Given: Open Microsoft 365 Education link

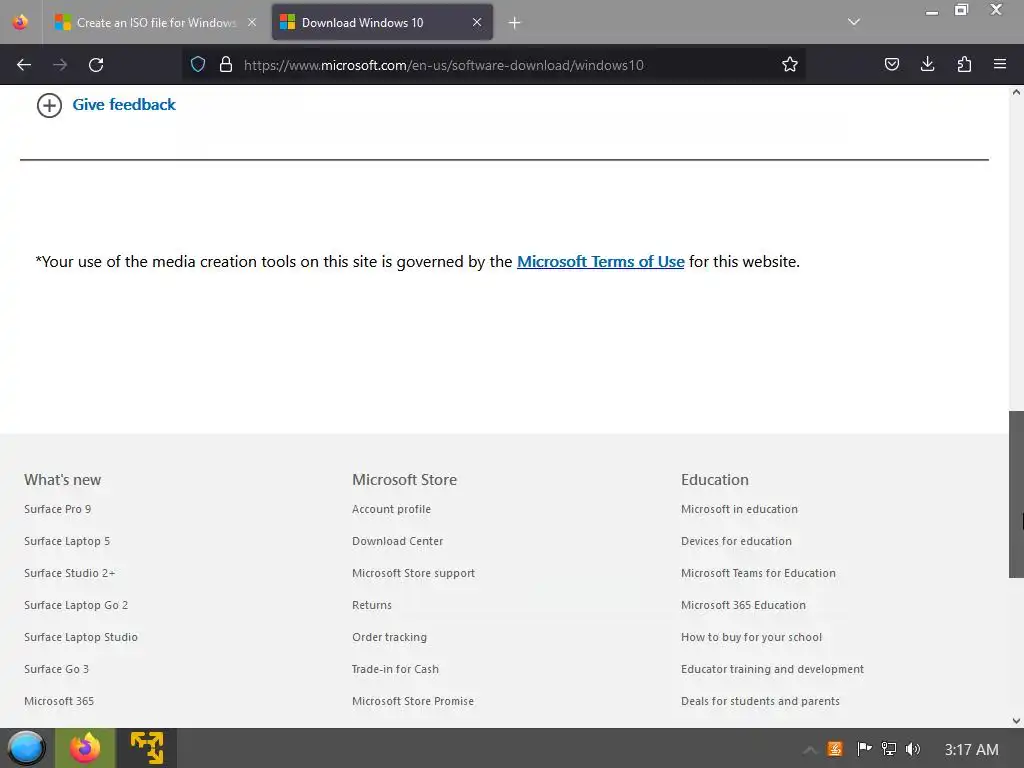Looking at the screenshot, I should click(x=743, y=605).
